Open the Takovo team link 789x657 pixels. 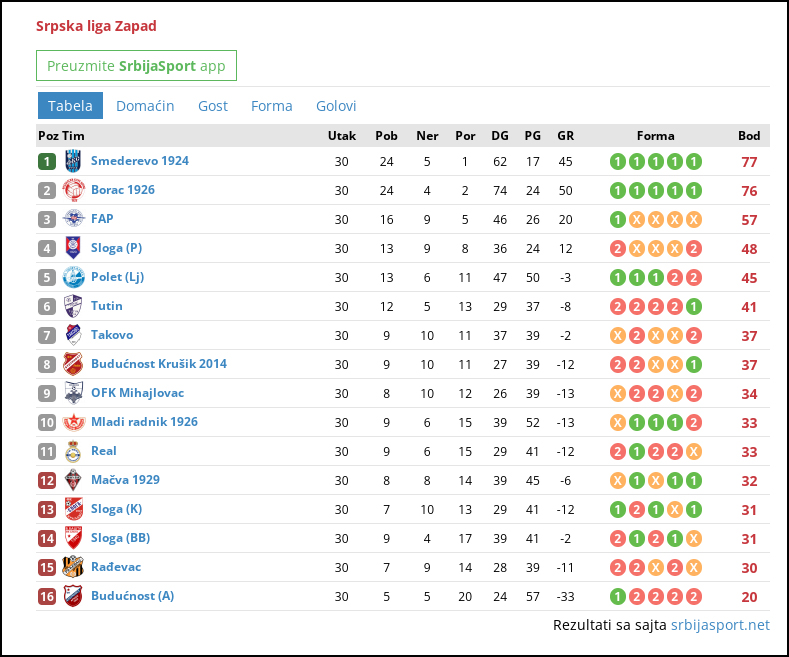pos(112,335)
